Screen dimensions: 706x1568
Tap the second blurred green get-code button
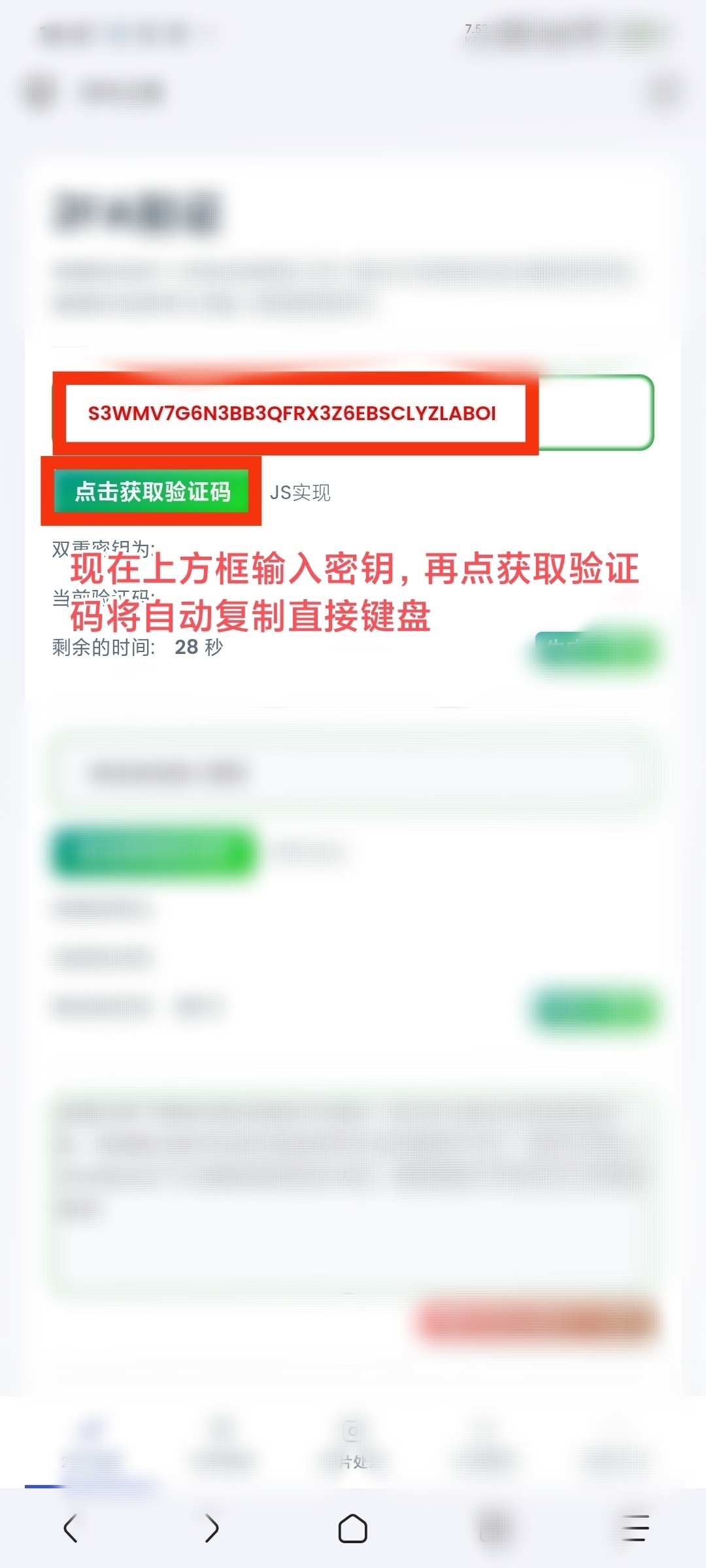pos(153,852)
